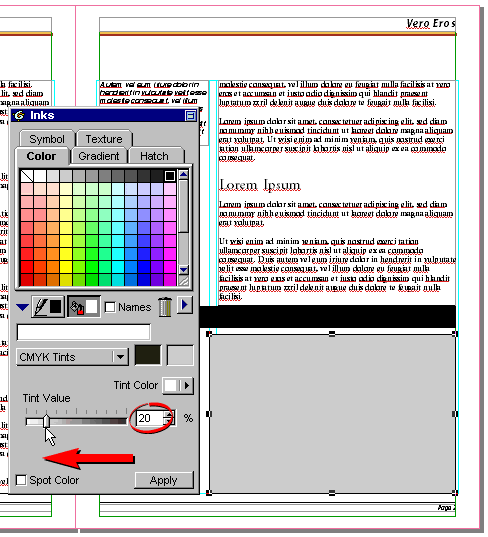Click the palette resize grip below the scrollbar
Viewport: 488px width, 537px height.
click(x=184, y=281)
